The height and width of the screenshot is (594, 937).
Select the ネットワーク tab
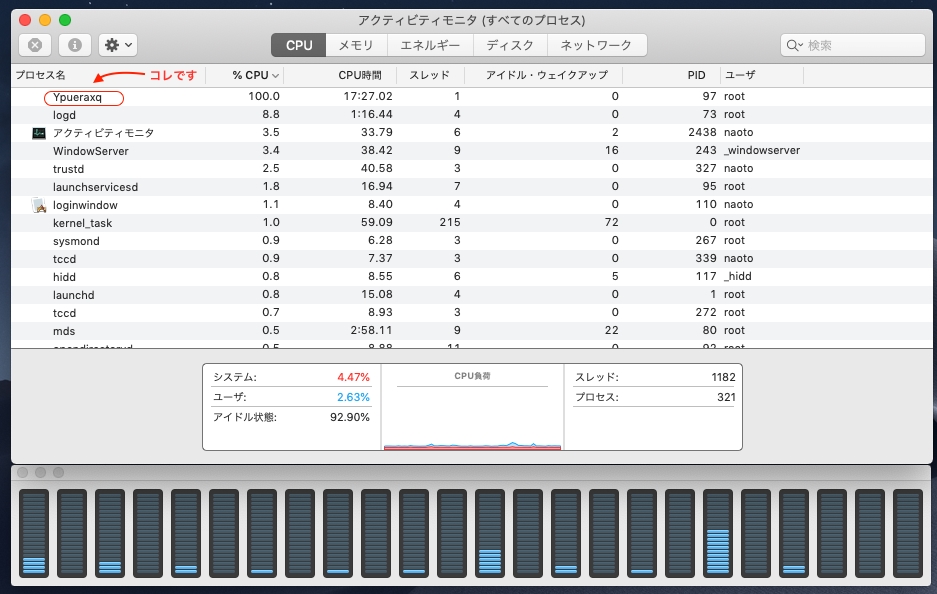point(596,45)
